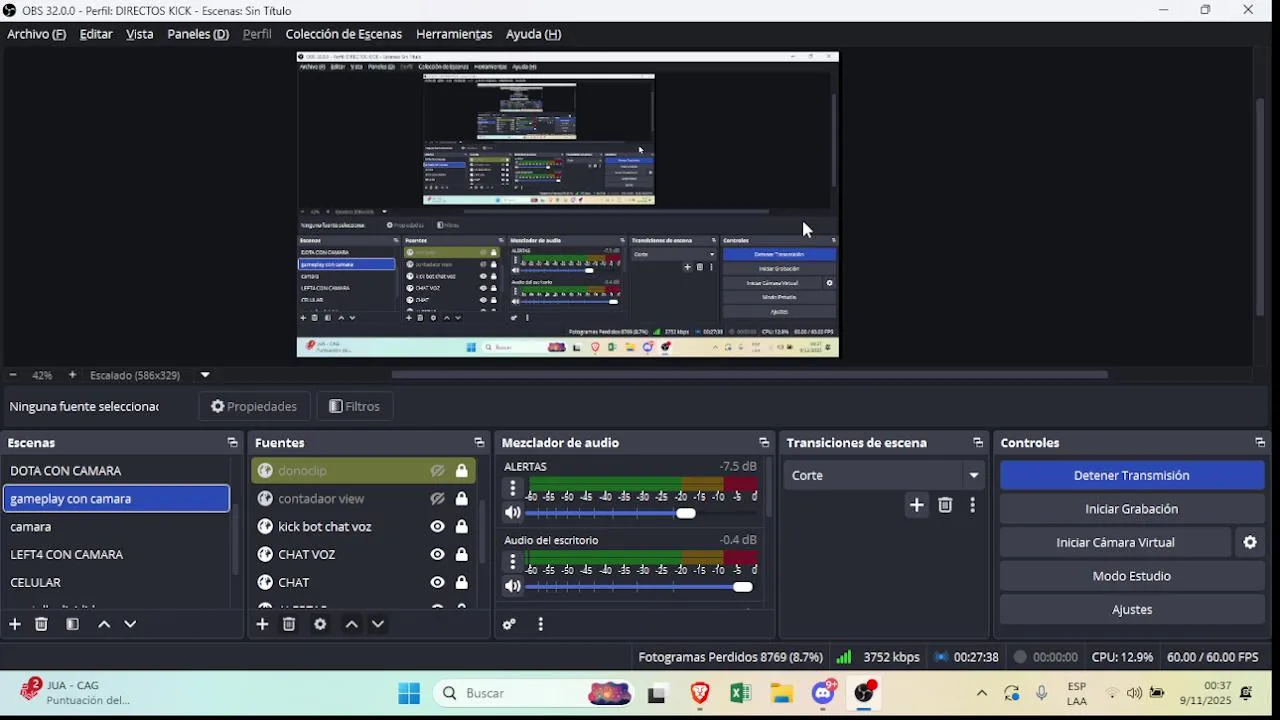
Task: Open Propiedades of selected source
Action: (254, 406)
